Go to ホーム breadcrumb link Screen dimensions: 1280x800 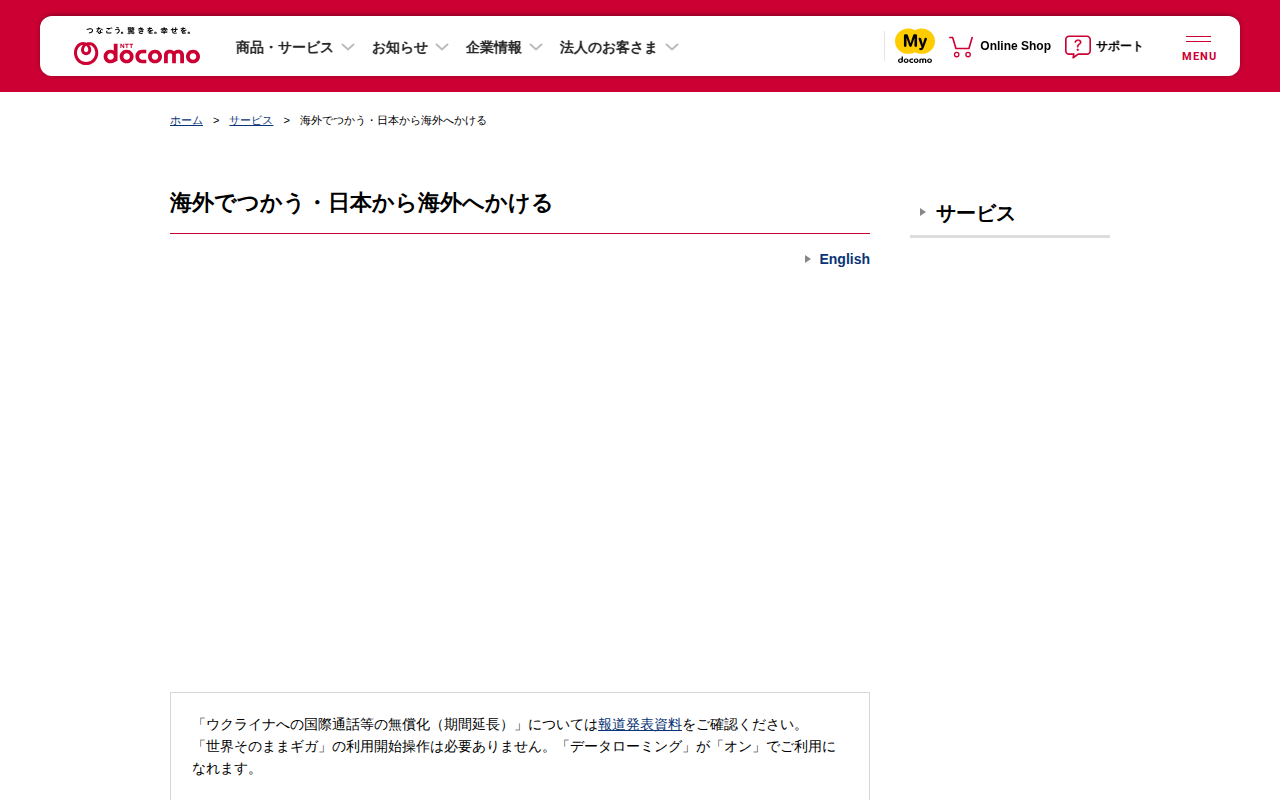coord(186,120)
